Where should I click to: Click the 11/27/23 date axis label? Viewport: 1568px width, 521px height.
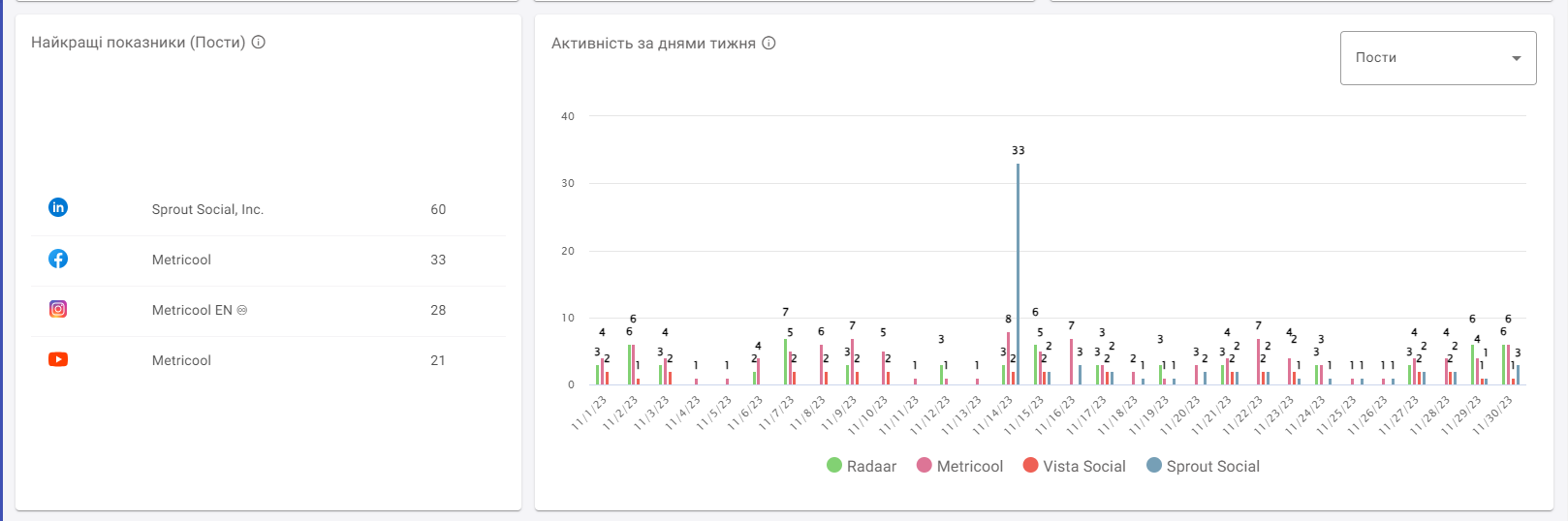[x=1398, y=415]
